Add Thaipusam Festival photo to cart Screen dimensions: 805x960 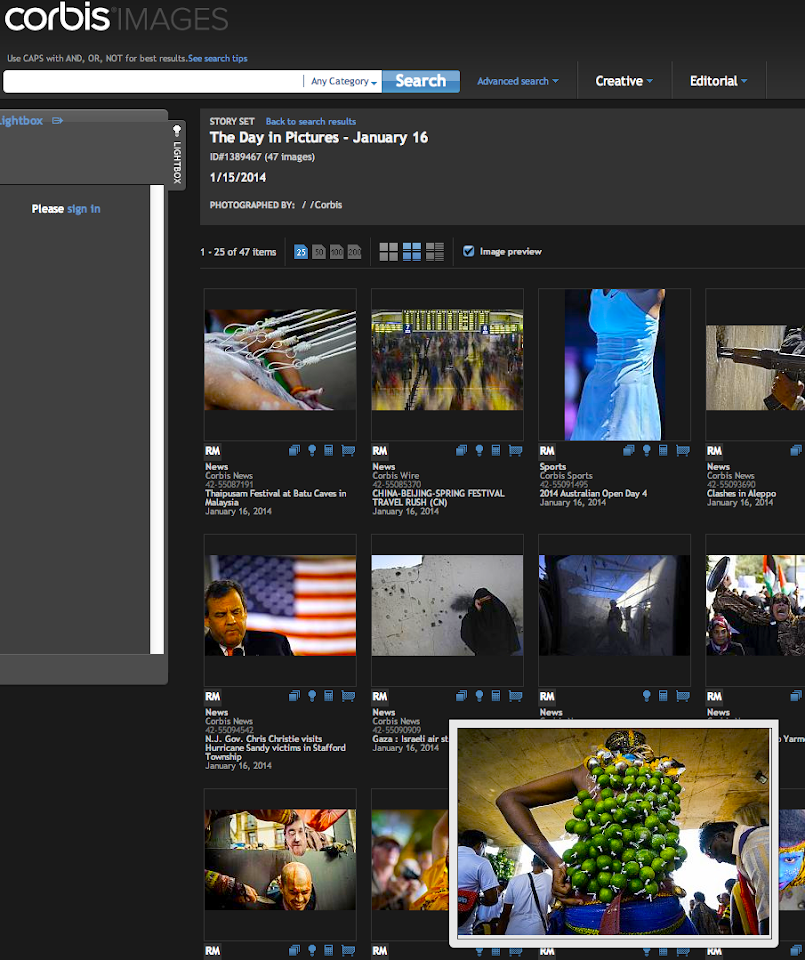[x=348, y=451]
